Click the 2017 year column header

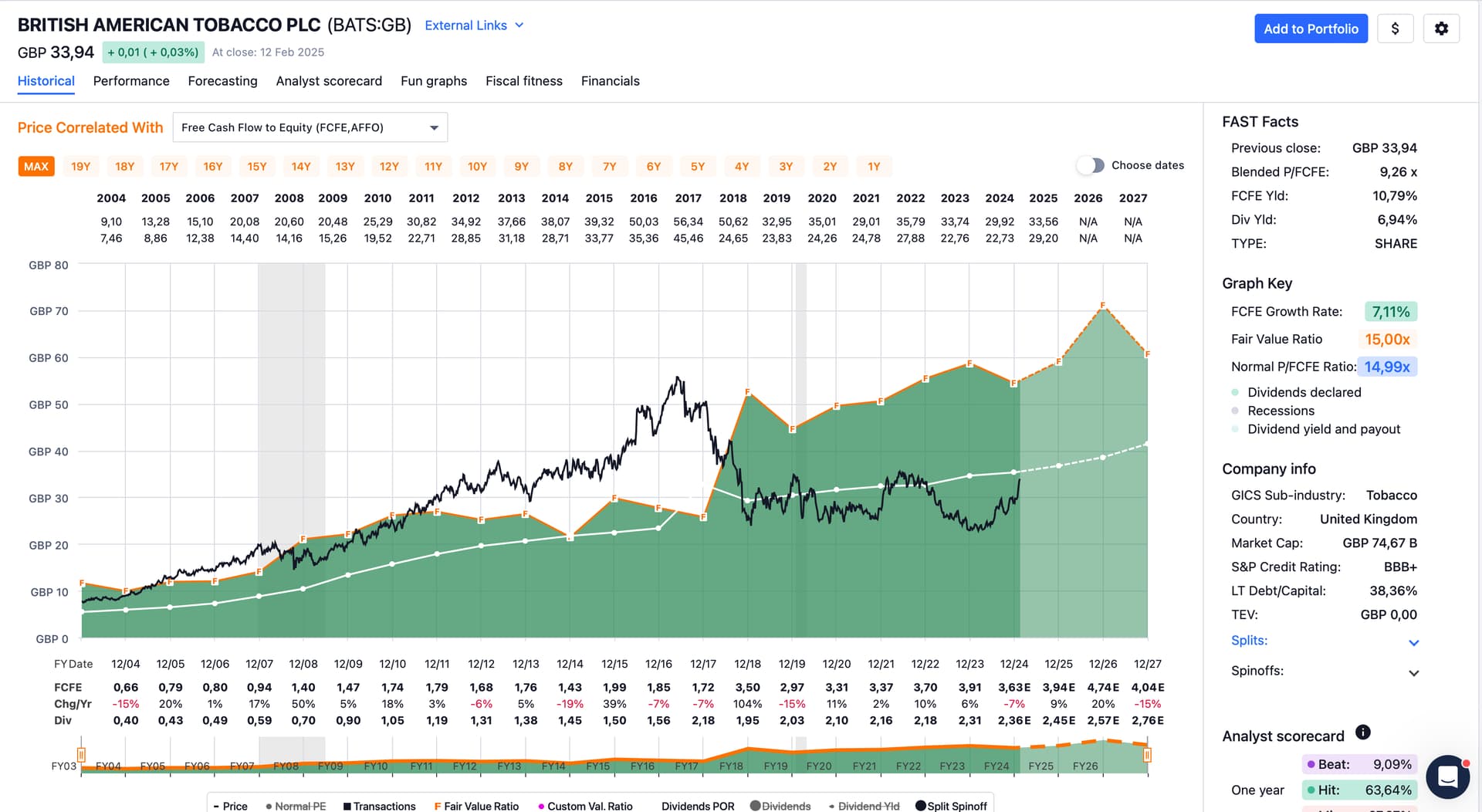[x=688, y=198]
